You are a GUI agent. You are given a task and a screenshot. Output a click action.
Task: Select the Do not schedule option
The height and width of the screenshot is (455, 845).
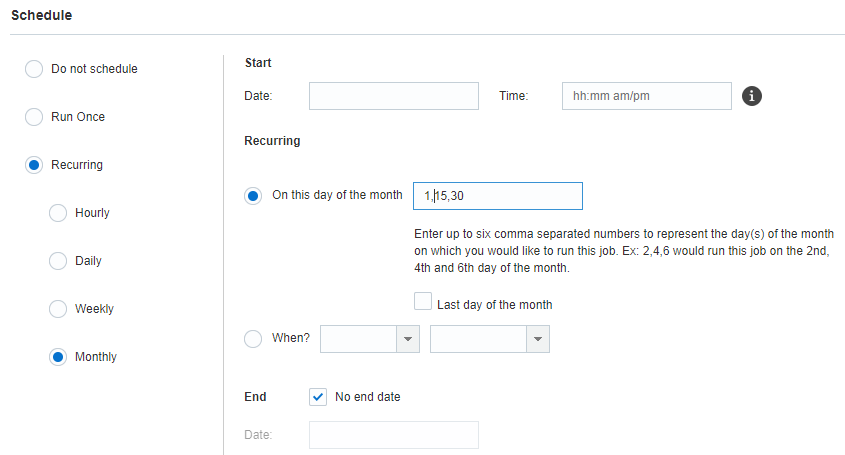point(34,69)
